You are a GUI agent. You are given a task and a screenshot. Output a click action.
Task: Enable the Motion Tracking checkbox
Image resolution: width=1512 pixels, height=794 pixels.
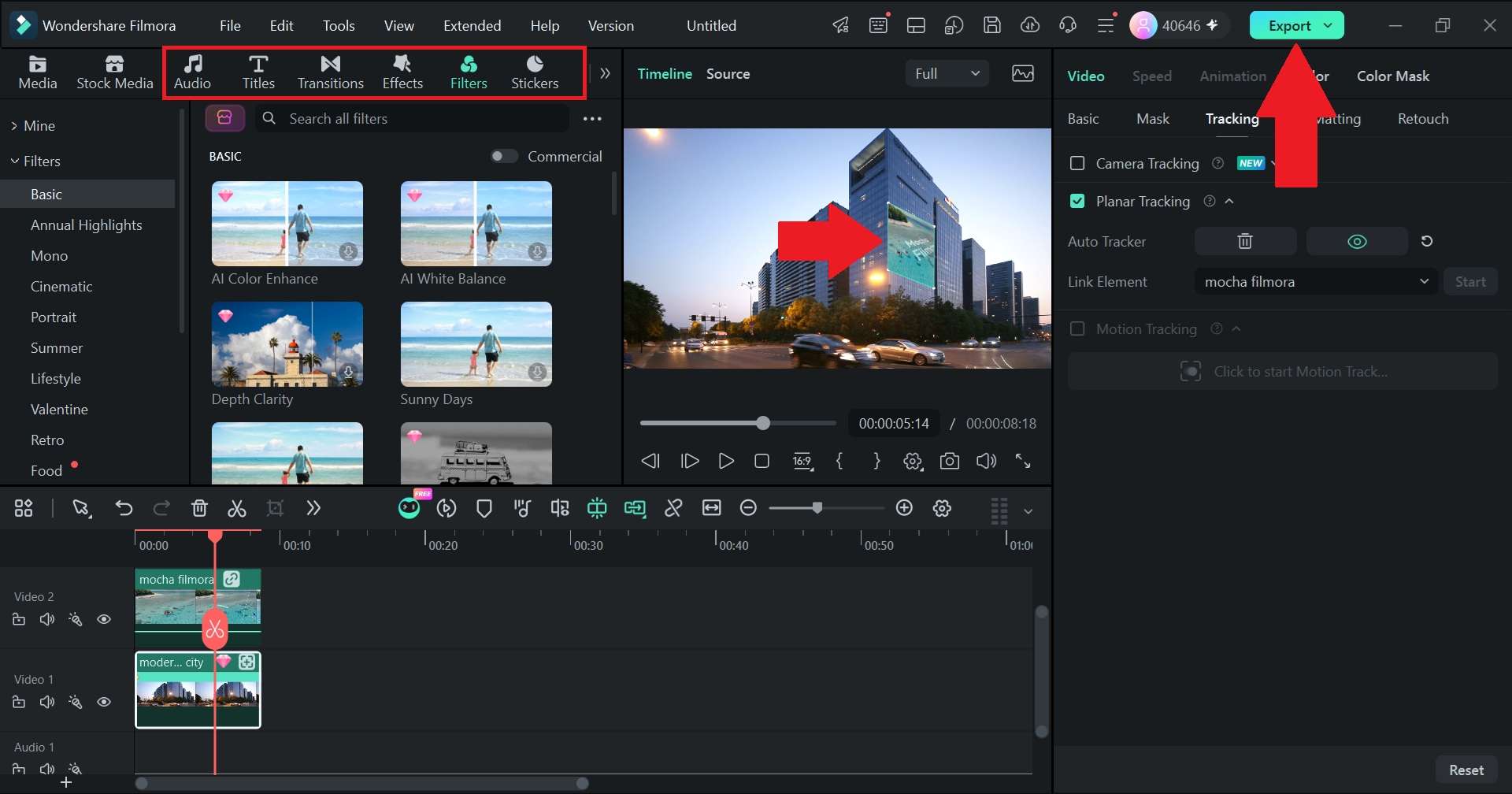tap(1077, 329)
